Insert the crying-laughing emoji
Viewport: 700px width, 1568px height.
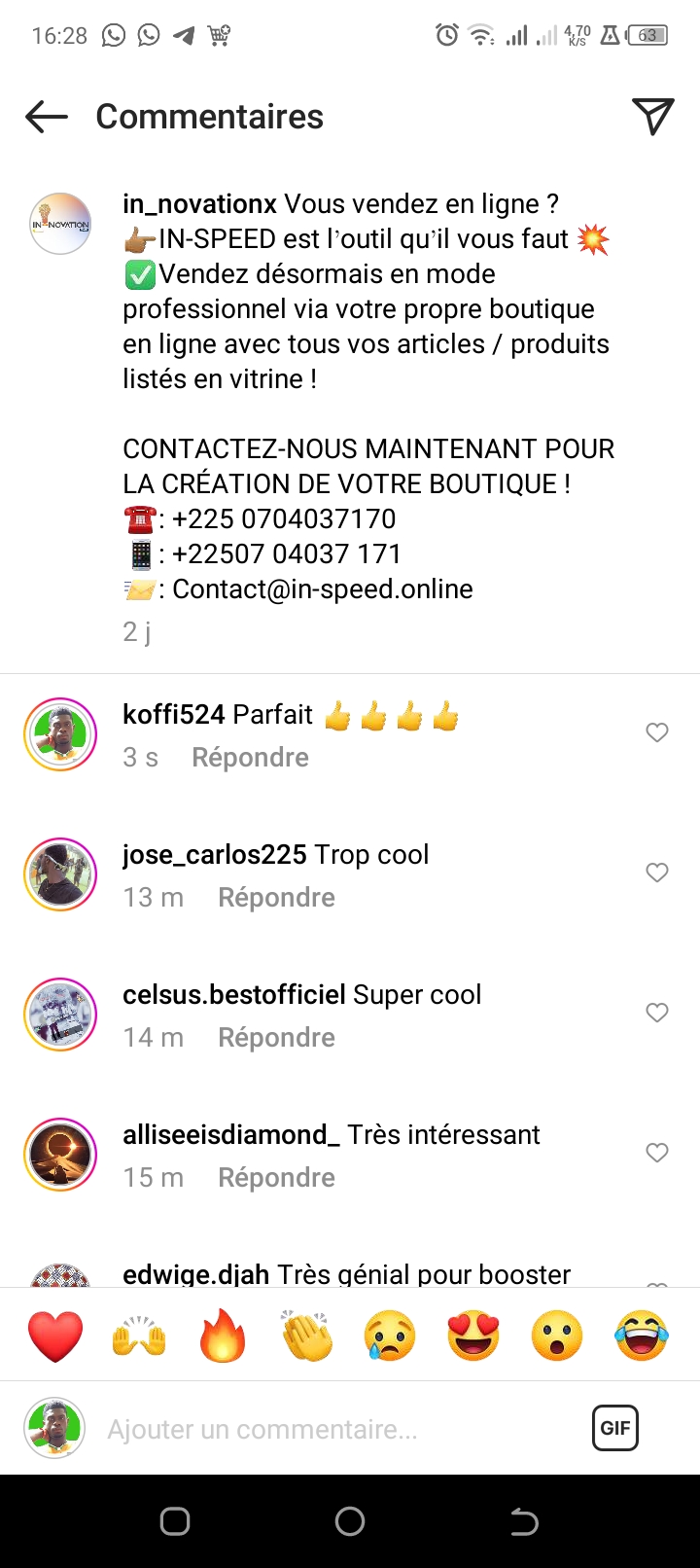(x=642, y=1336)
